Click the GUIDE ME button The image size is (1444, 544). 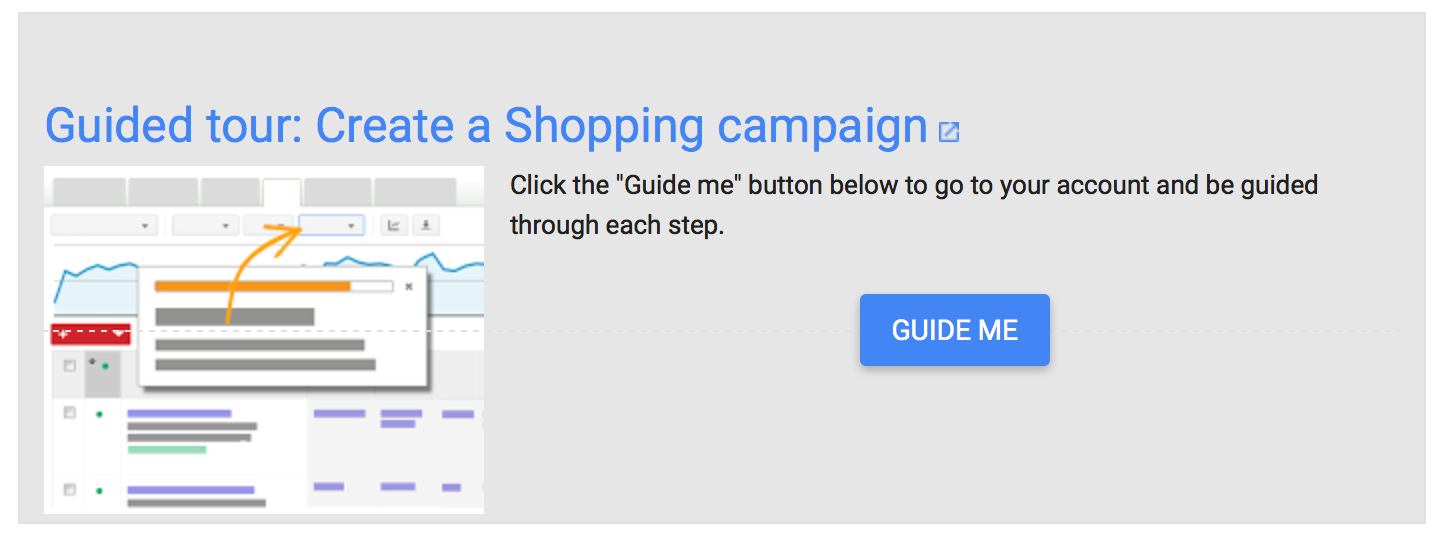(955, 330)
